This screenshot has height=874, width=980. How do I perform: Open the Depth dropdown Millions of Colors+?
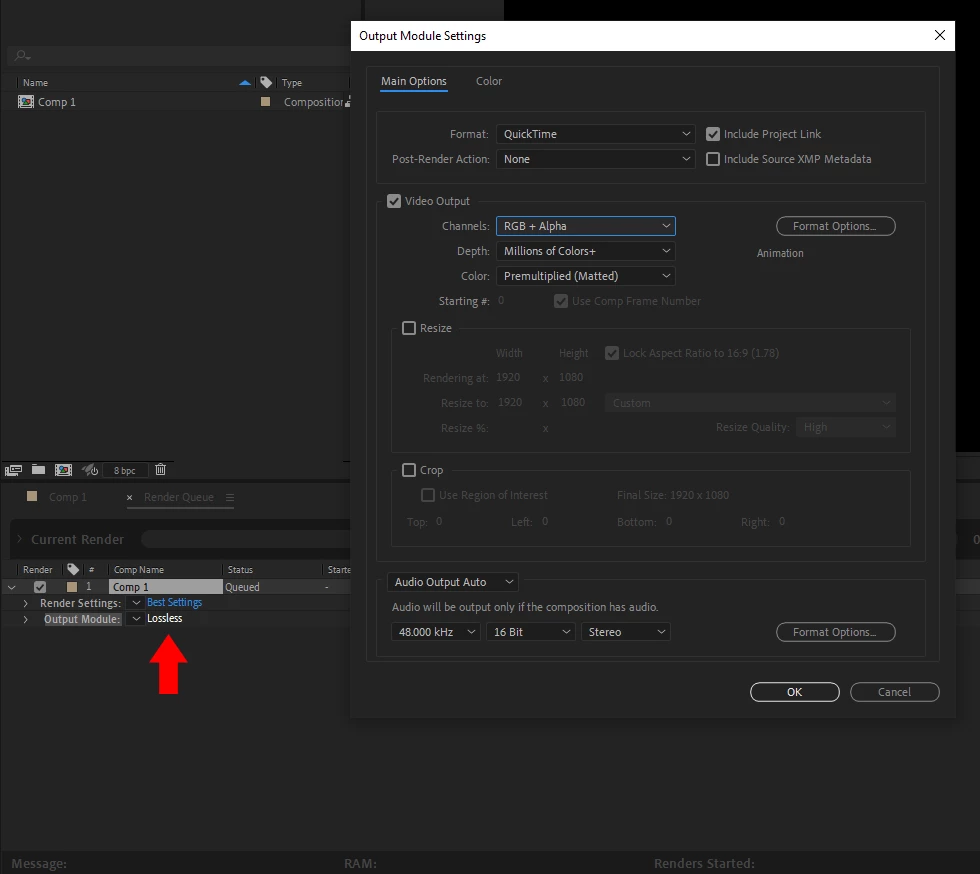point(586,251)
